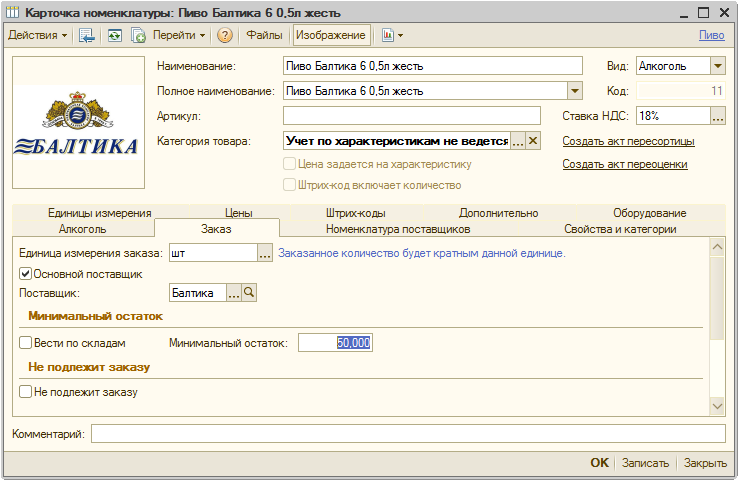This screenshot has height=480, width=738.
Task: Open the Ставка НДС selection ellipsis button
Action: point(718,116)
